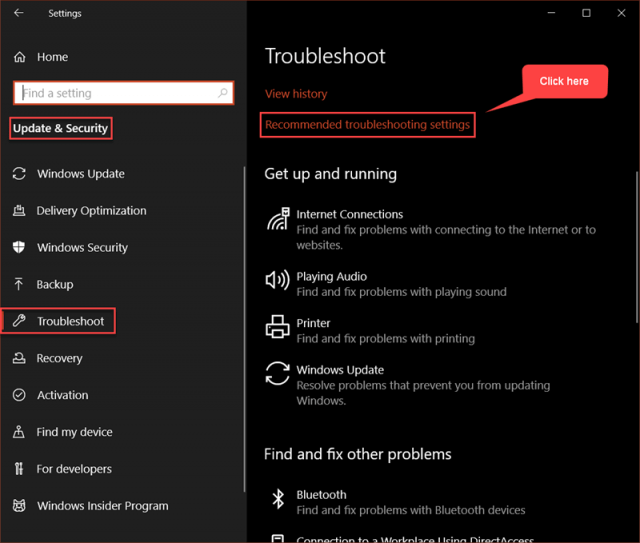
Task: Select the Windows Update sync icon in the sidebar
Action: click(19, 174)
